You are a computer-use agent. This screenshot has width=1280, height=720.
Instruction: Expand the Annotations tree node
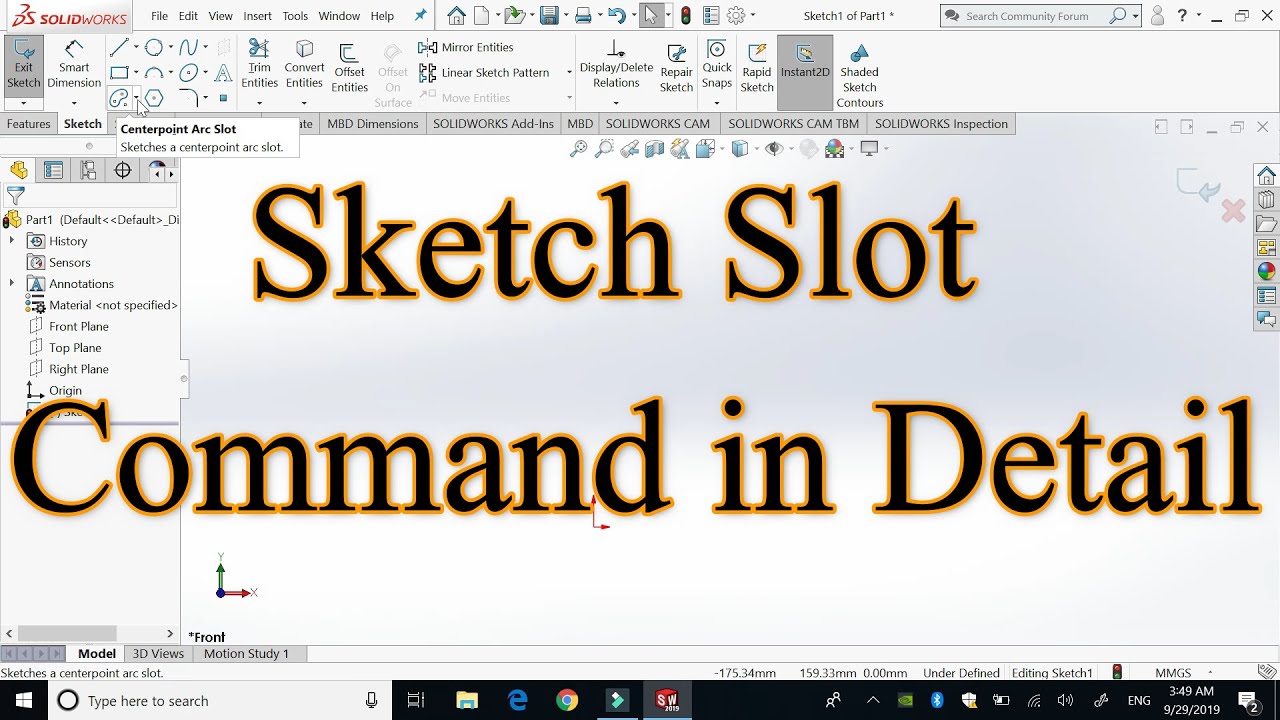[x=12, y=284]
